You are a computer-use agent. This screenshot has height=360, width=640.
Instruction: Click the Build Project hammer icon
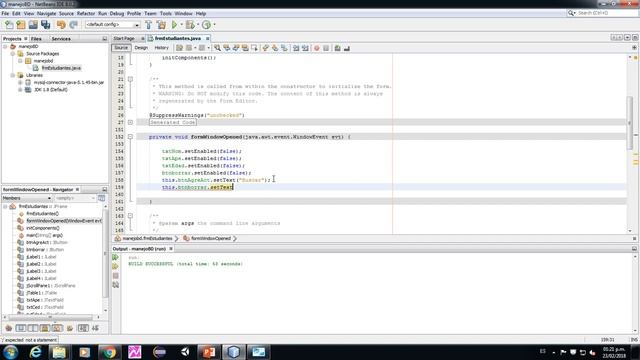click(x=149, y=25)
